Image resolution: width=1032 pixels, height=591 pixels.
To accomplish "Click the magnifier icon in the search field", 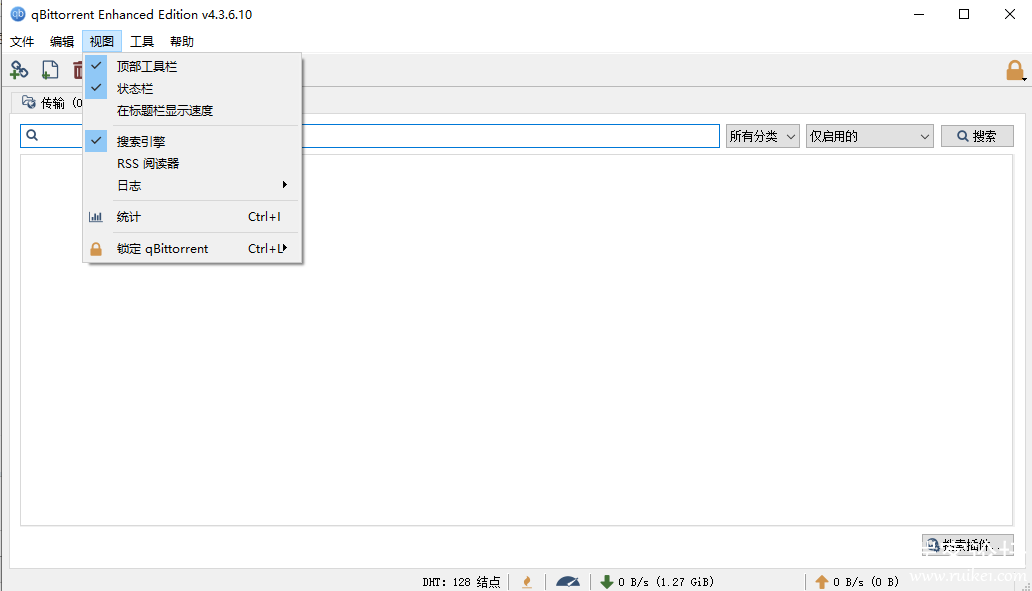I will click(32, 136).
